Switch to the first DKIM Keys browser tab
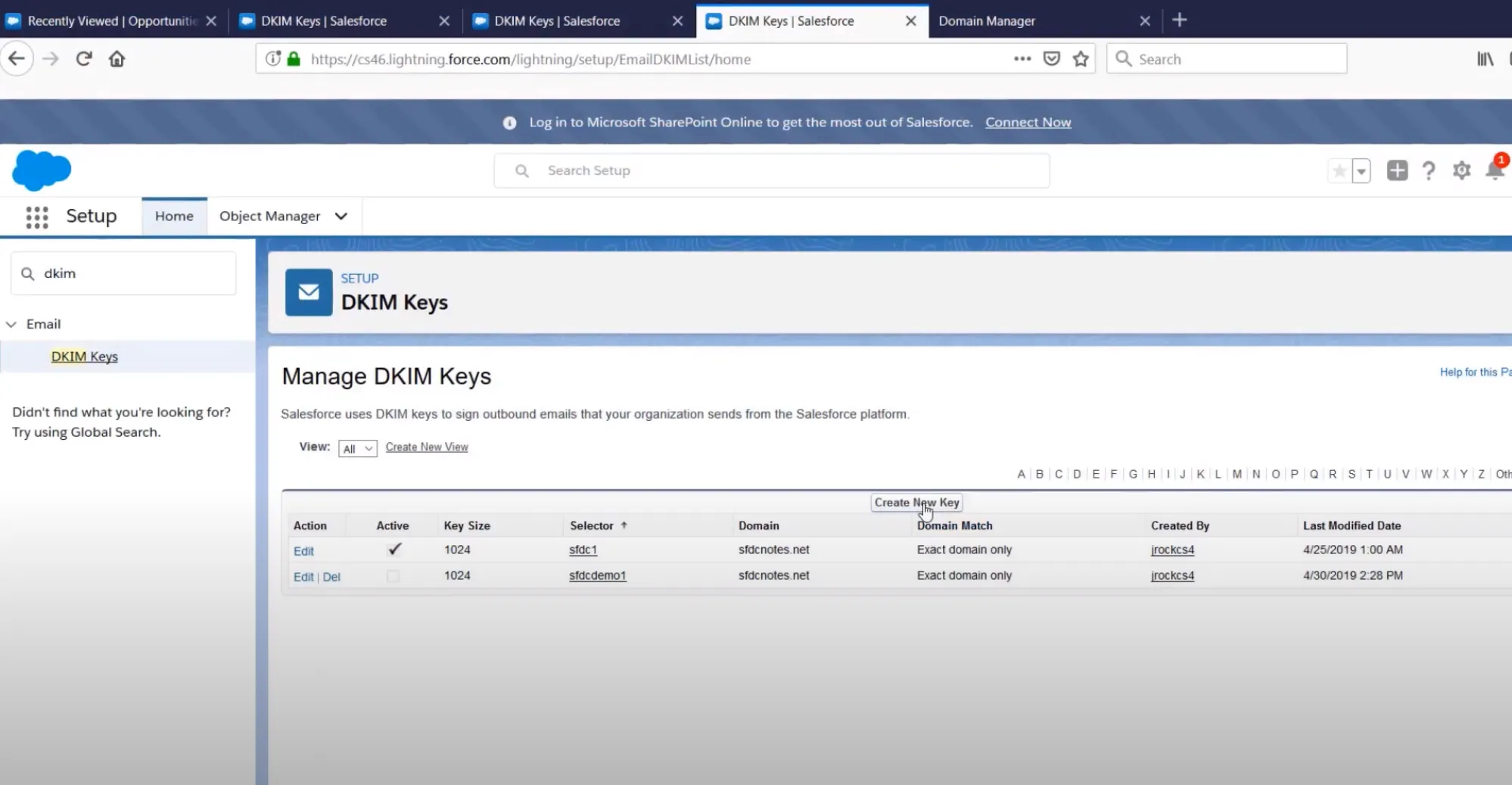Viewport: 1512px width, 785px height. 324,21
